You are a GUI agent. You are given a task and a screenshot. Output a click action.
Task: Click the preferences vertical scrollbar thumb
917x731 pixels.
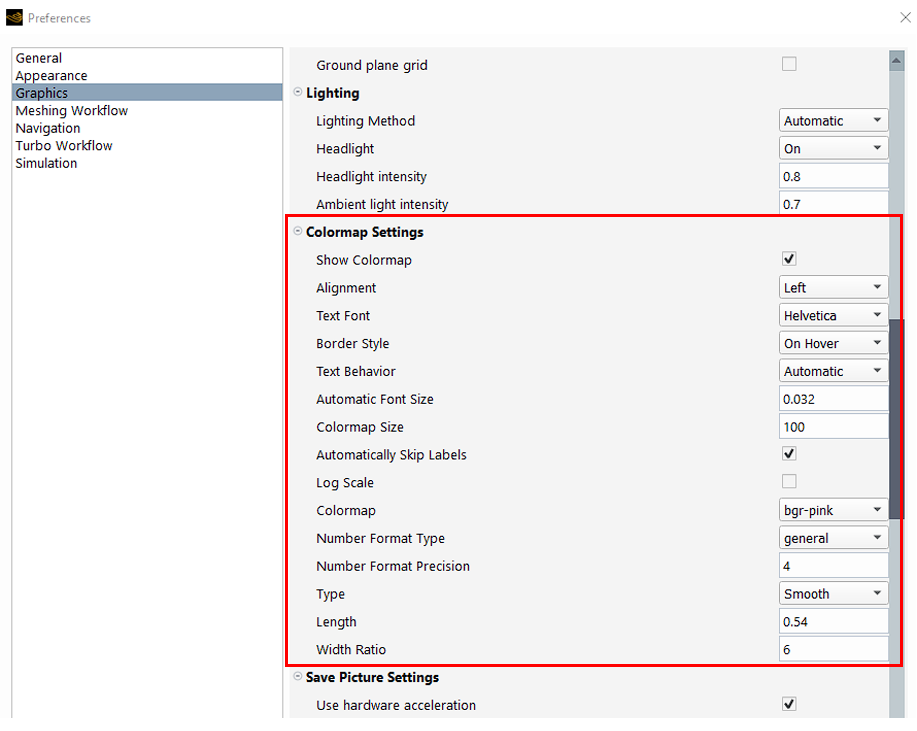pyautogui.click(x=896, y=418)
